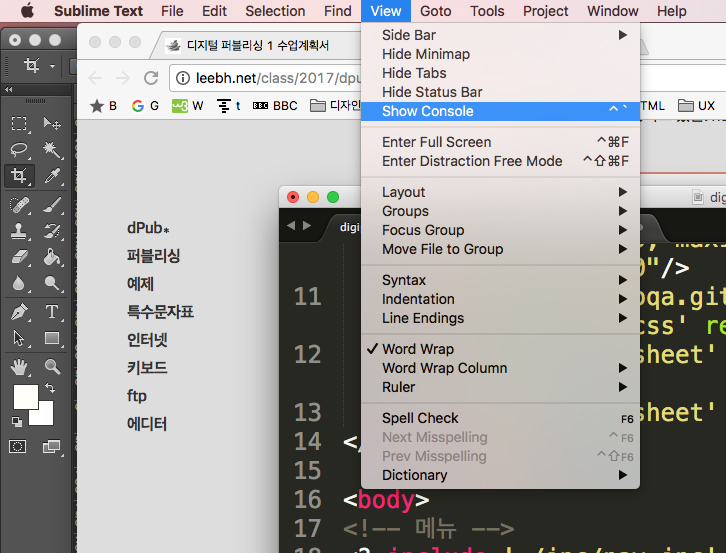
Task: Choose the Type tool
Action: [x=53, y=312]
